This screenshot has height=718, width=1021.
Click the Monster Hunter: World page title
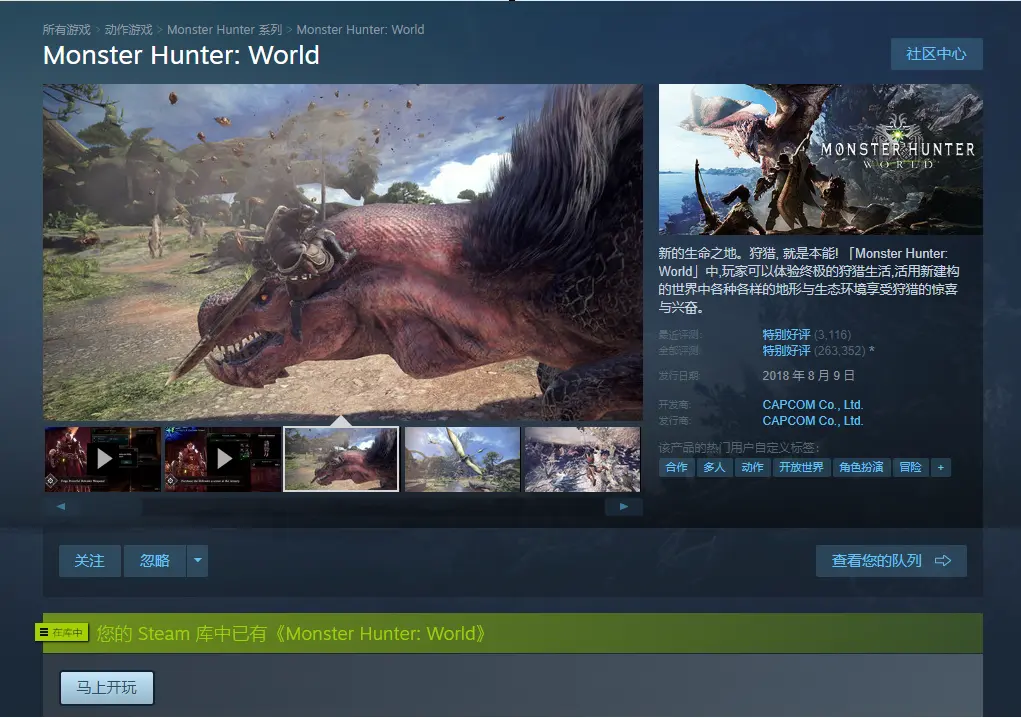[181, 55]
